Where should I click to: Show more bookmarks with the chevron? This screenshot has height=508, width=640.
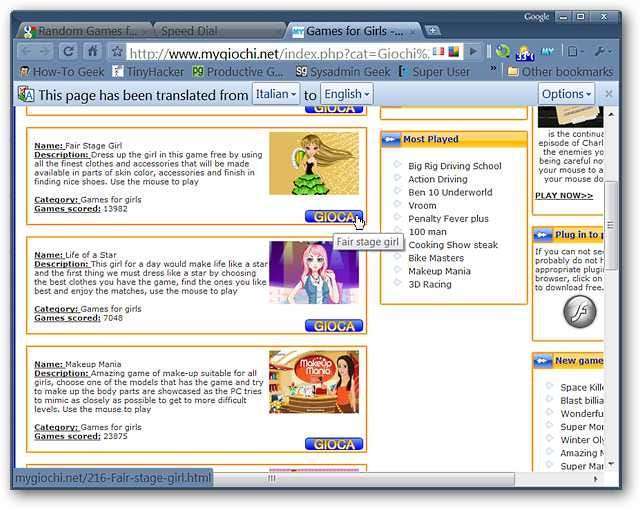pos(493,68)
